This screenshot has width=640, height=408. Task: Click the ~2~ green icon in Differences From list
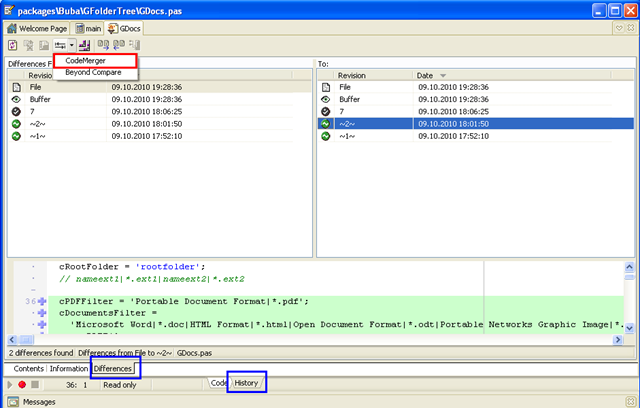(16, 124)
